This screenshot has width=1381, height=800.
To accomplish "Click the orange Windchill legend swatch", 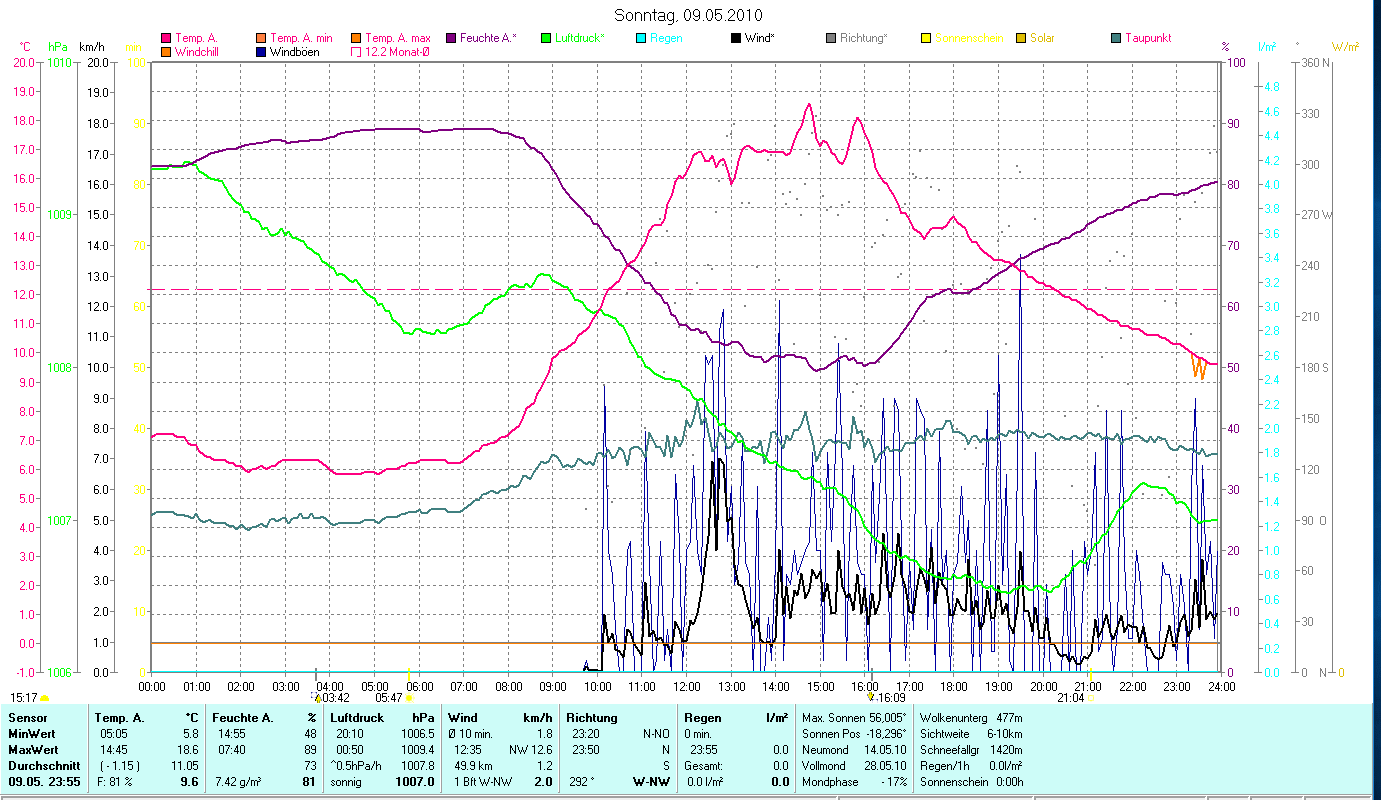I will coord(167,51).
